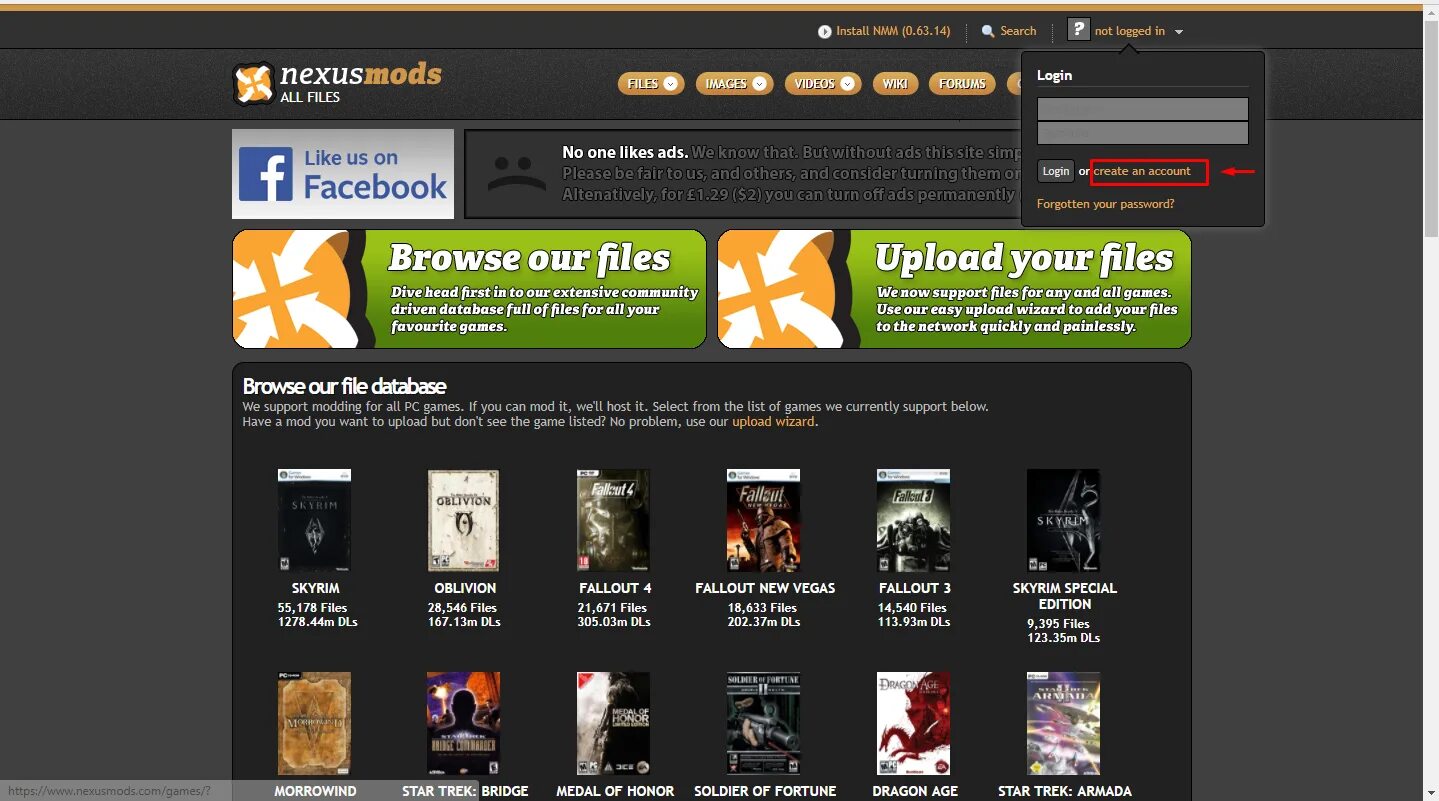1439x801 pixels.
Task: Open the not logged in dropdown arrow
Action: pyautogui.click(x=1179, y=32)
